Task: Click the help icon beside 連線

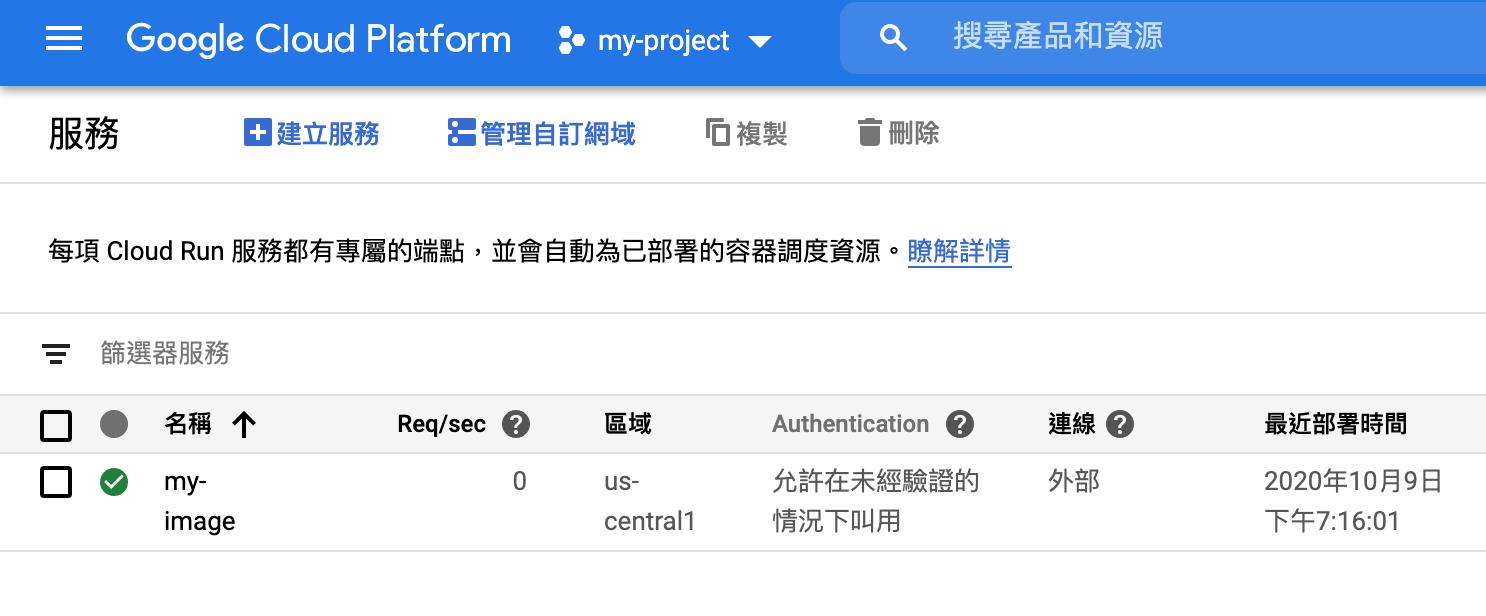Action: (x=1120, y=425)
